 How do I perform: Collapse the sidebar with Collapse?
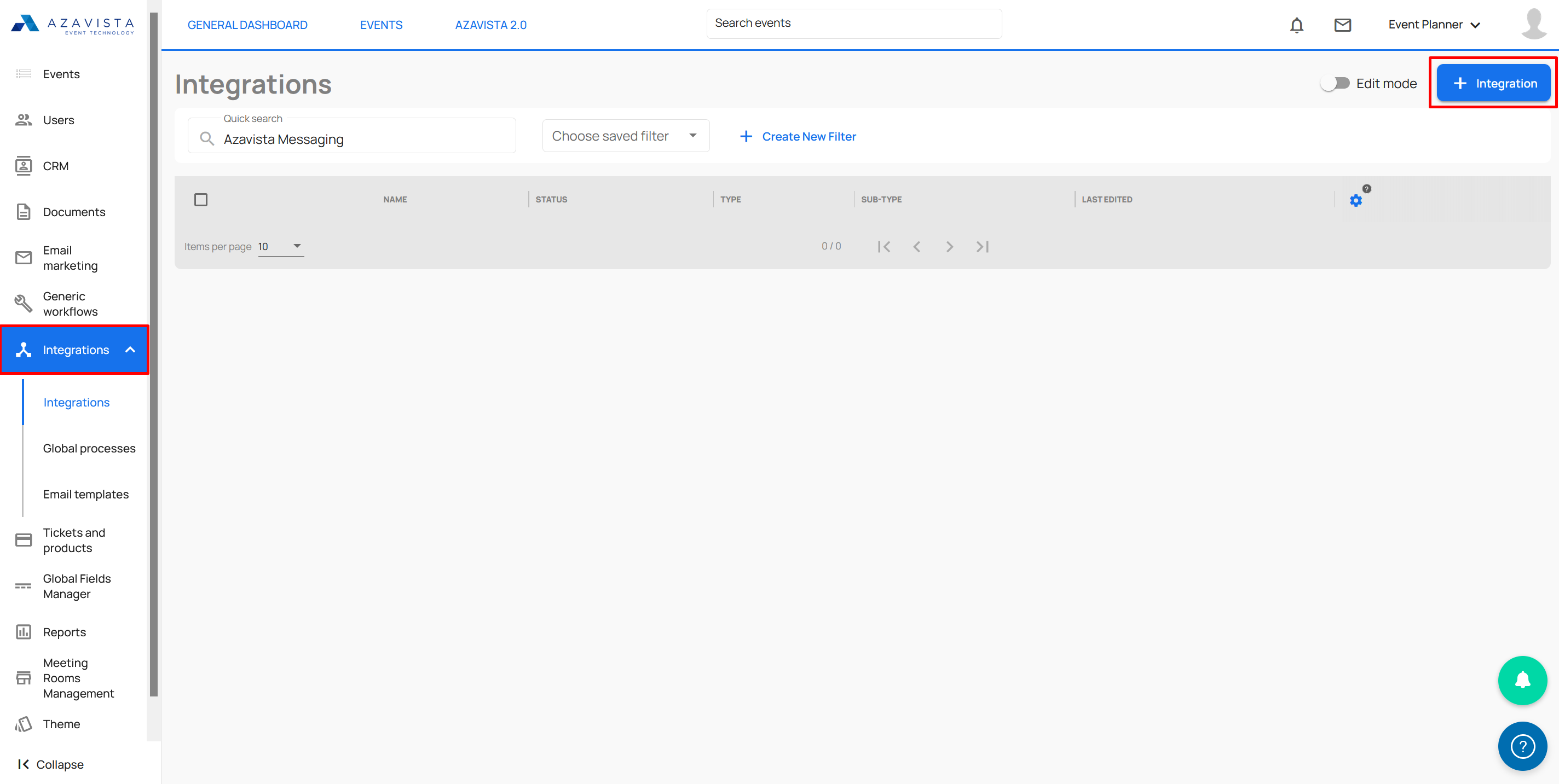[51, 765]
